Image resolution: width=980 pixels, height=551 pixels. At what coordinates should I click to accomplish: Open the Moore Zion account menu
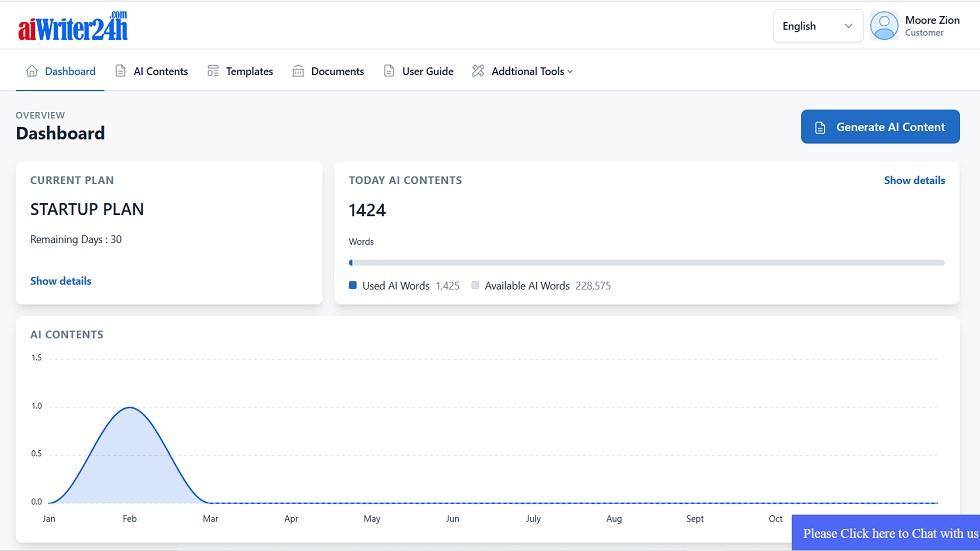[x=931, y=26]
